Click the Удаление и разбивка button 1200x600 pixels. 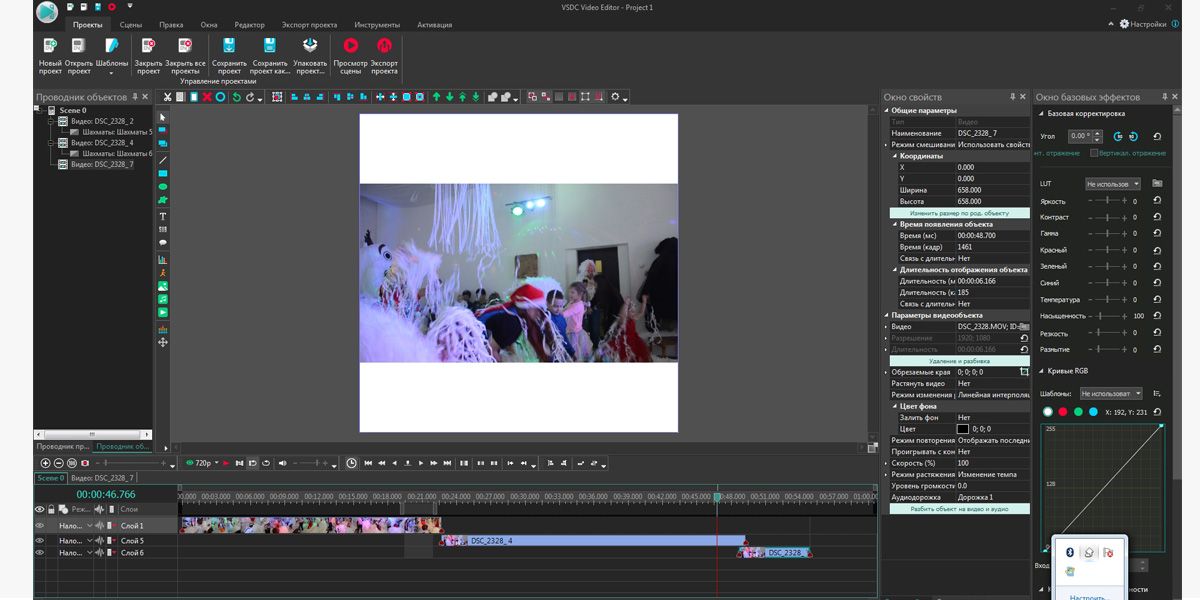[958, 361]
